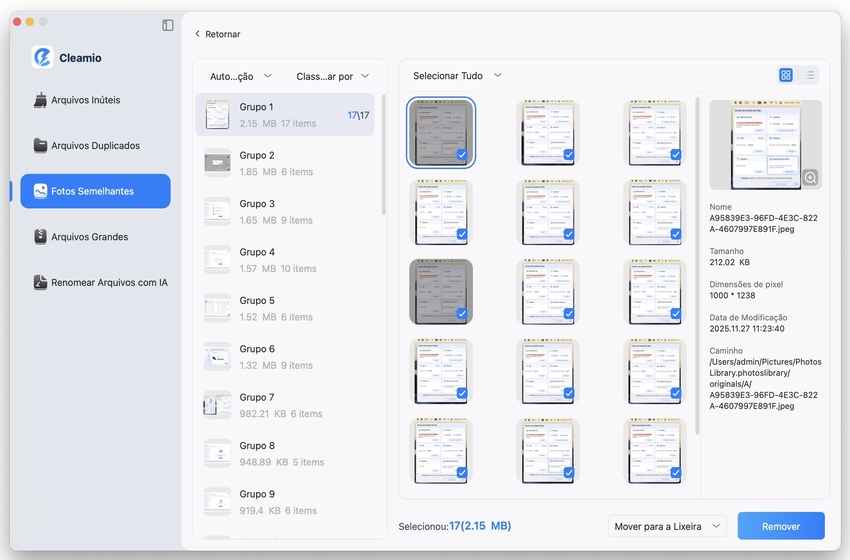The width and height of the screenshot is (850, 560).
Task: Select Grupo 4 in the group list
Action: (x=285, y=260)
